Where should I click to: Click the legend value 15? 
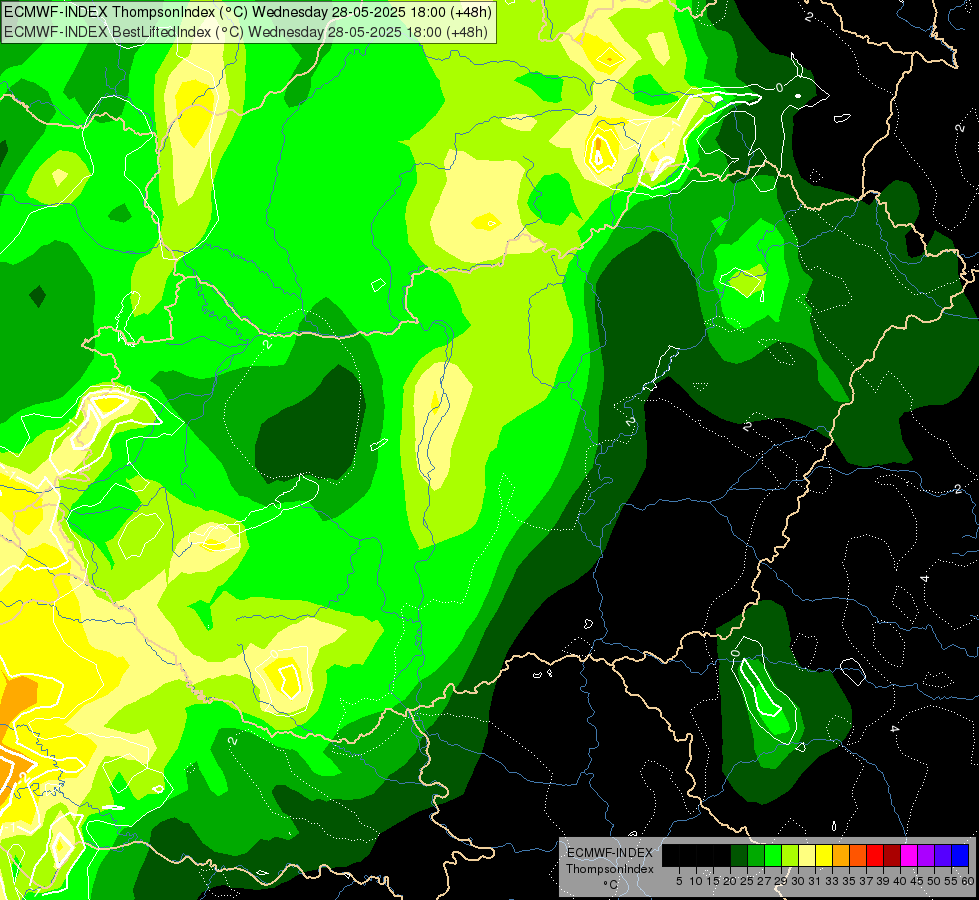(x=713, y=881)
